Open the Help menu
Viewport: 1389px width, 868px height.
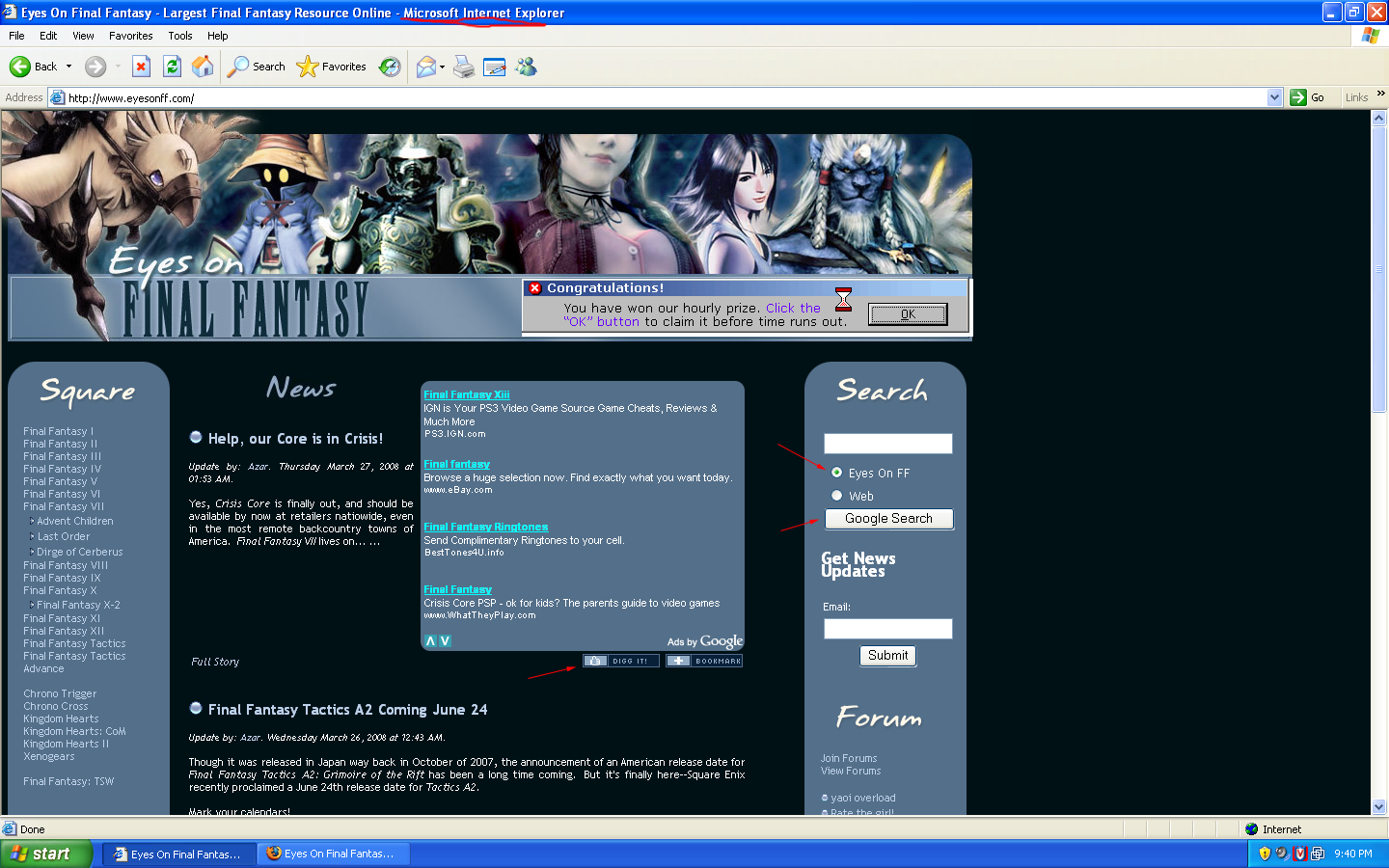coord(218,36)
